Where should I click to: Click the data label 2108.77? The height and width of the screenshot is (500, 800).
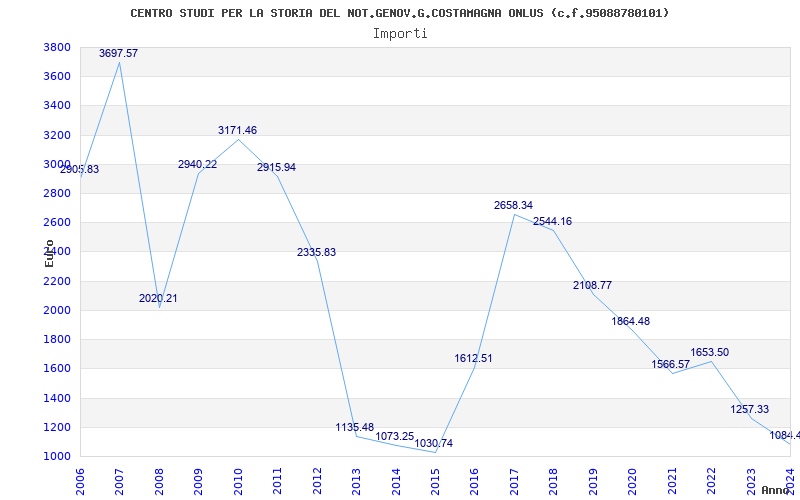coord(592,285)
